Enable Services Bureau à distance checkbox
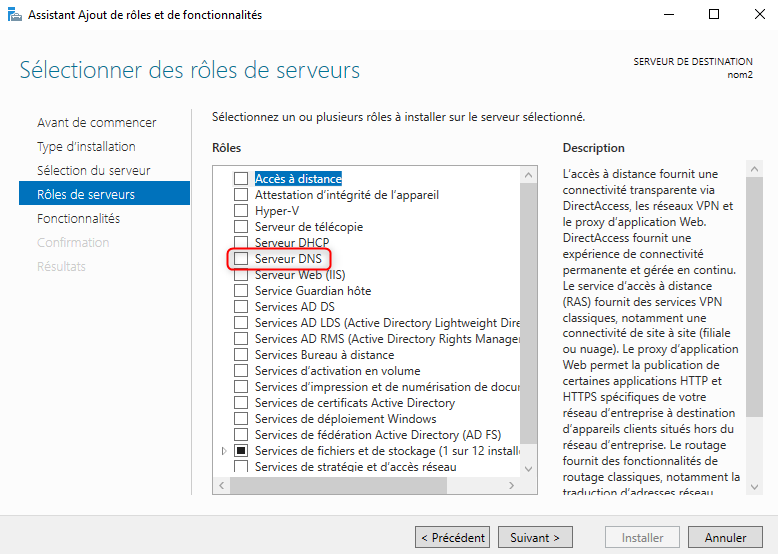The width and height of the screenshot is (778, 554). pos(241,355)
